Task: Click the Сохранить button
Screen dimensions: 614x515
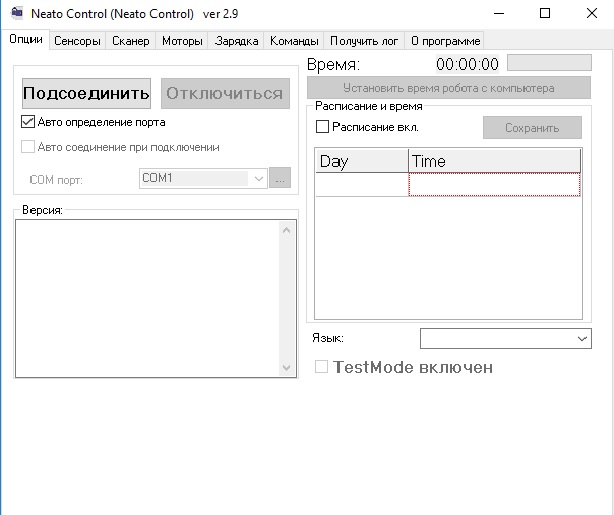Action: (x=532, y=128)
